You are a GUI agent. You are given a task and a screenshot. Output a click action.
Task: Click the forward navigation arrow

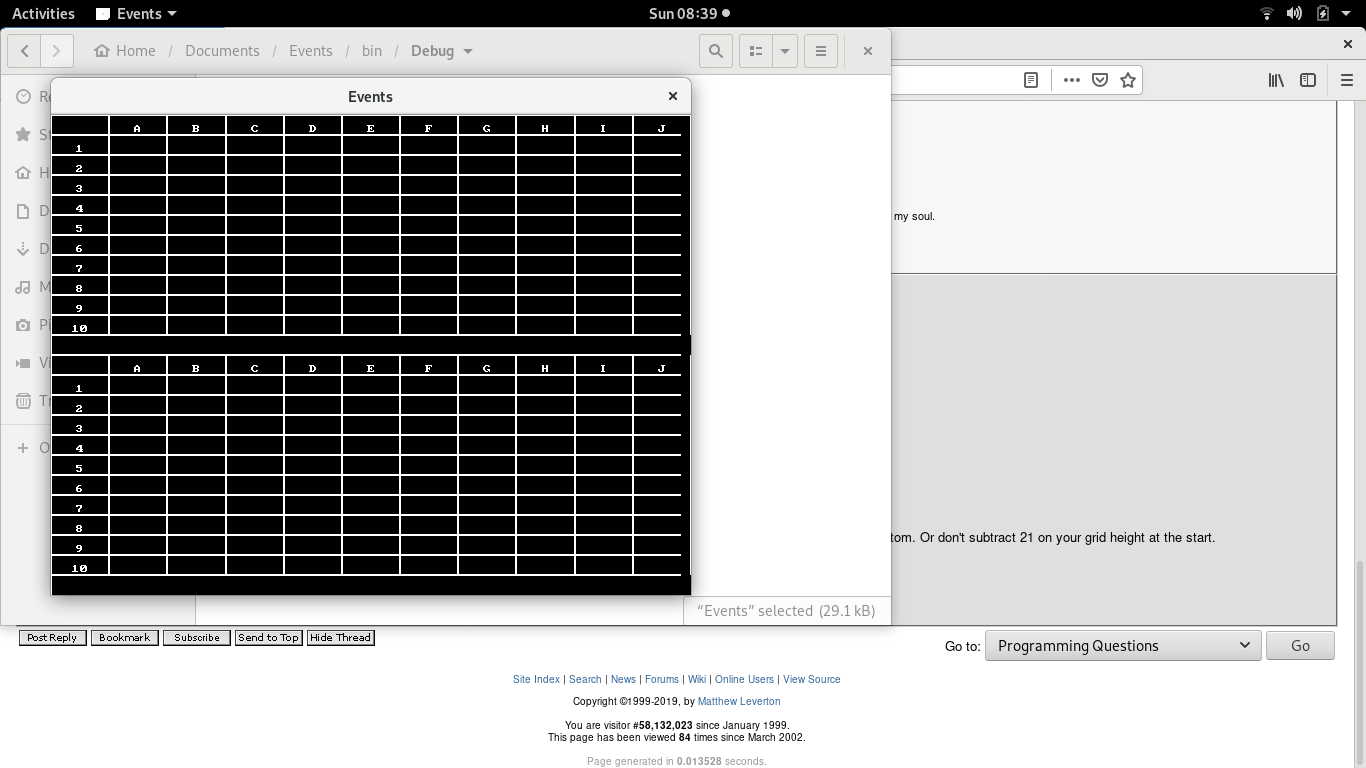point(57,51)
